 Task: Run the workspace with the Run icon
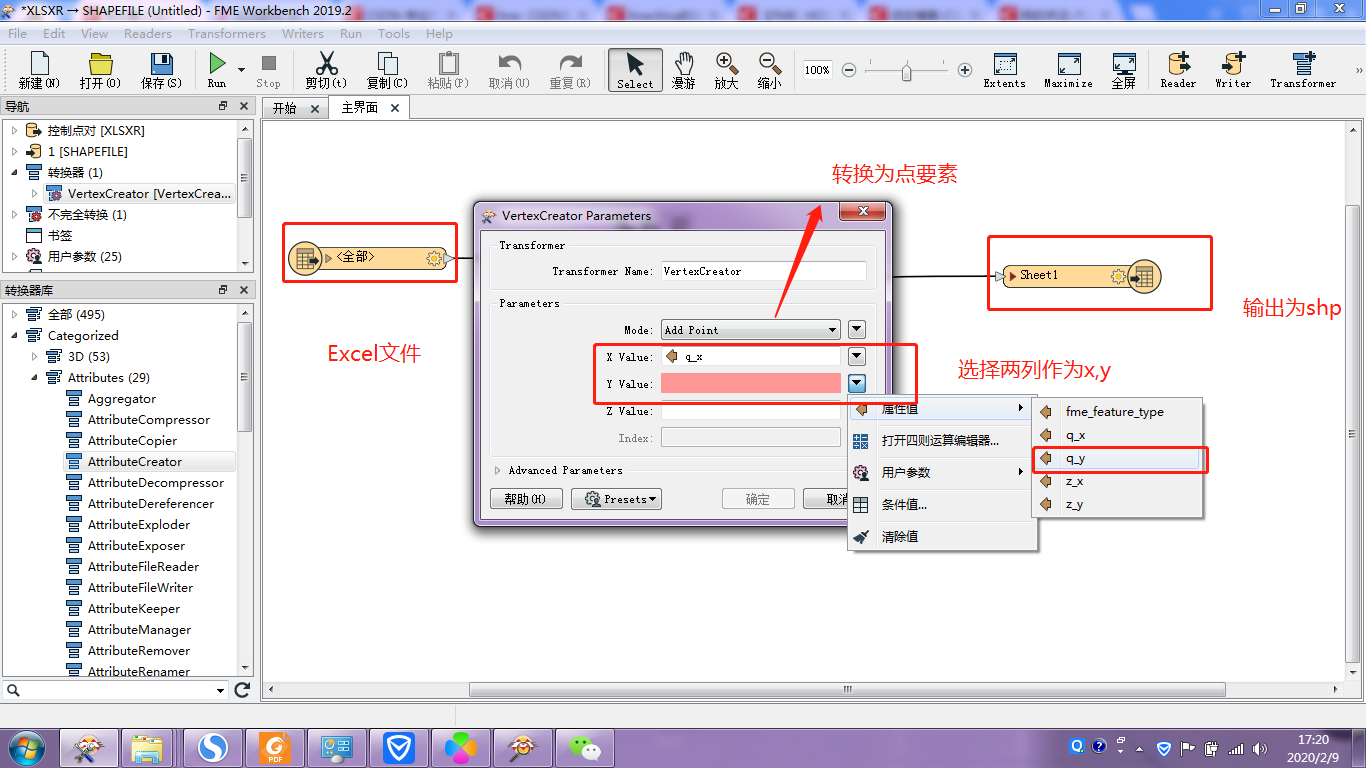[x=217, y=64]
